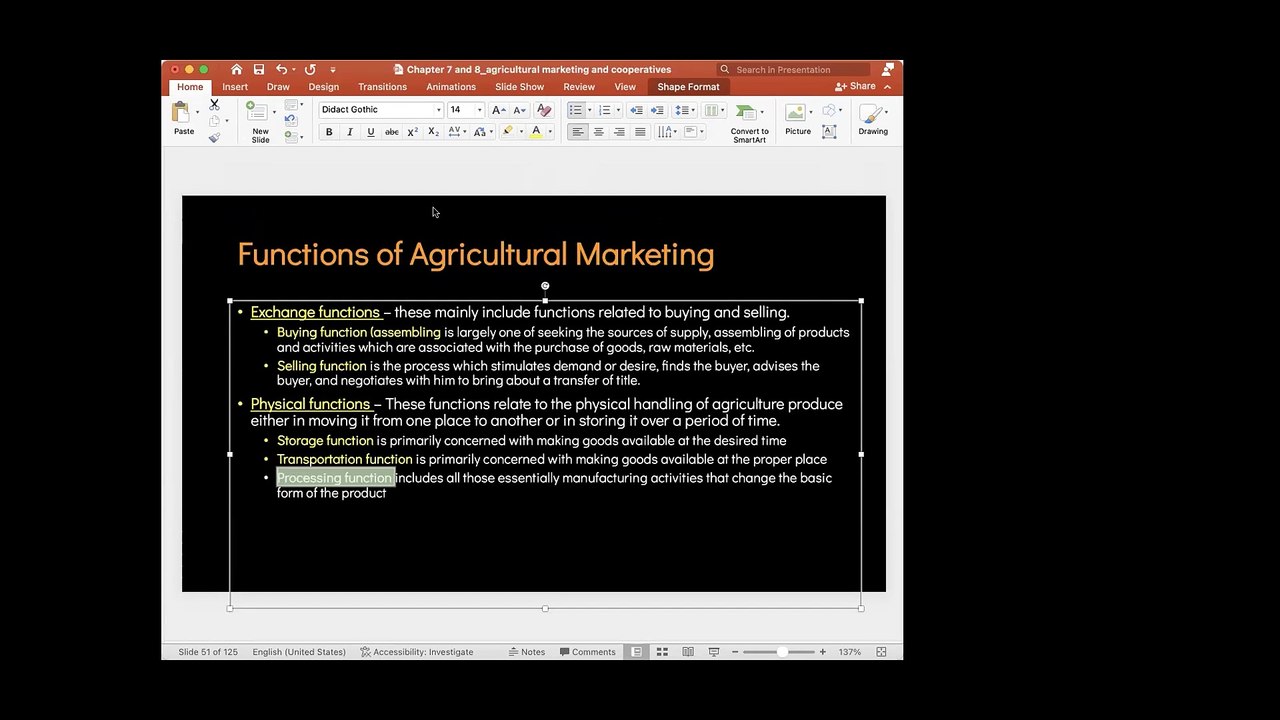This screenshot has height=720, width=1280.
Task: Open the Slide Show tab
Action: 520,87
